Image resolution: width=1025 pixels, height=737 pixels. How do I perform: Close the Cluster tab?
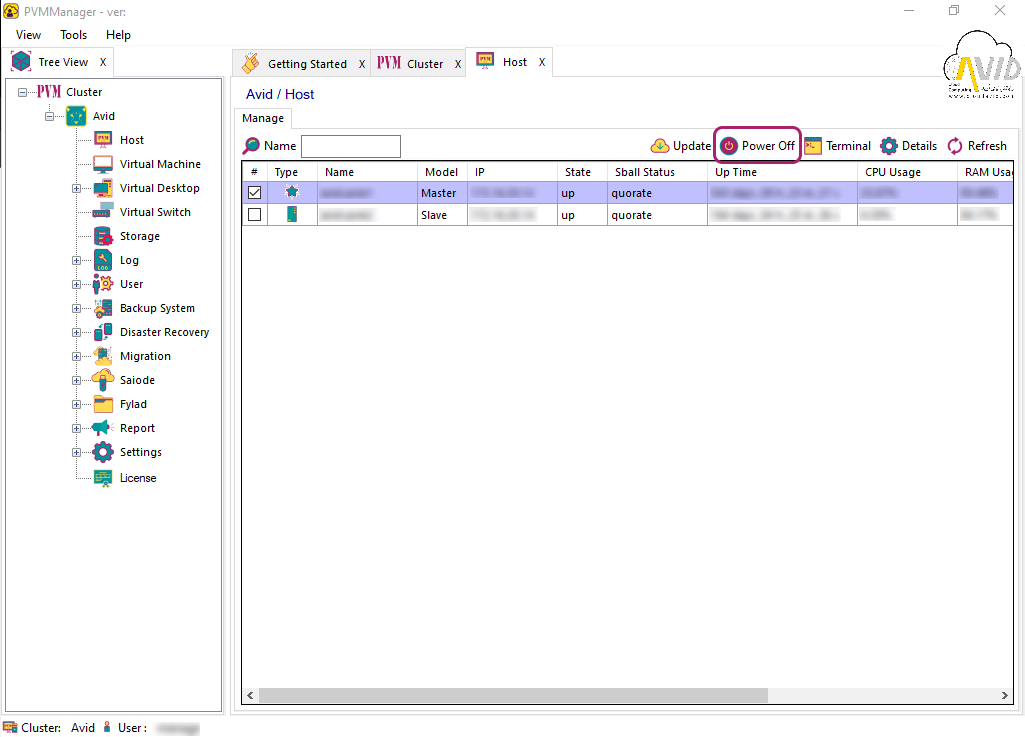(x=458, y=64)
